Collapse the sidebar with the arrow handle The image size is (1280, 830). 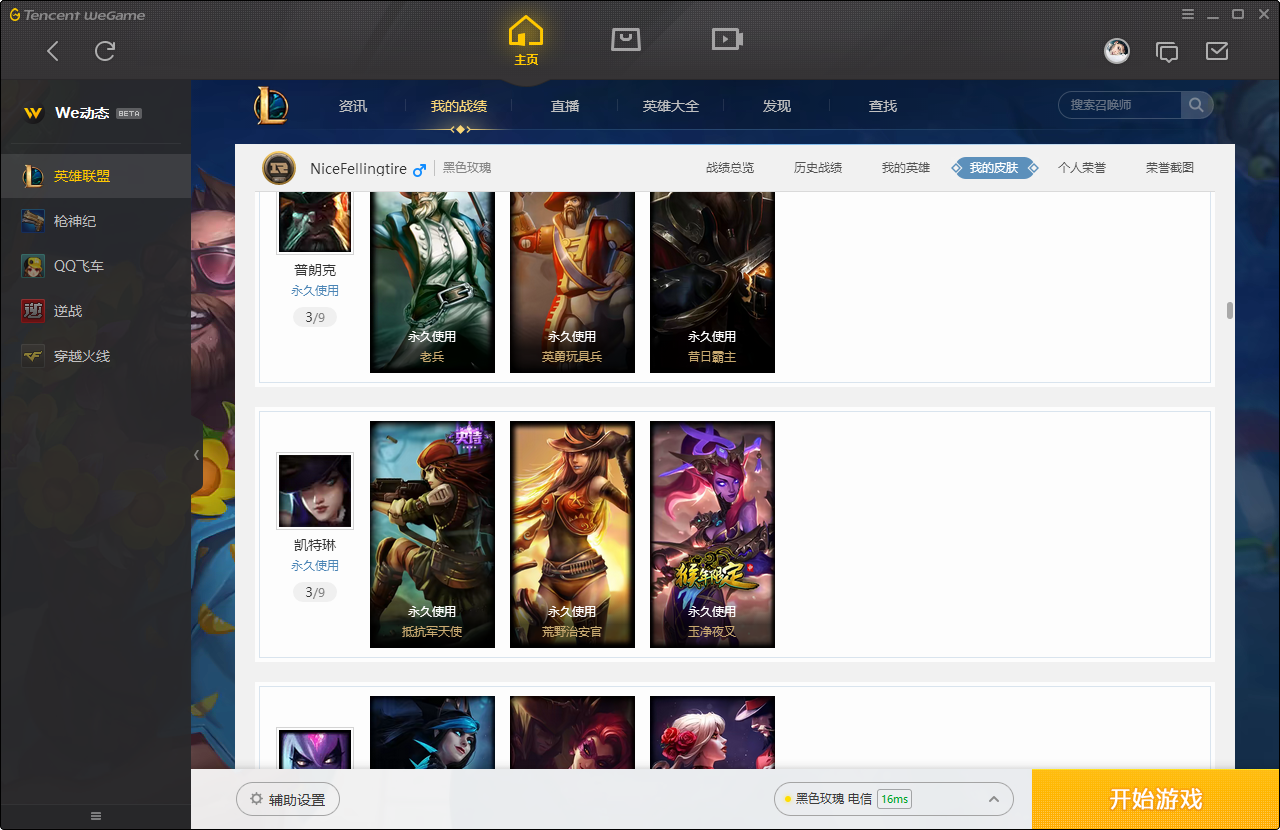(196, 455)
